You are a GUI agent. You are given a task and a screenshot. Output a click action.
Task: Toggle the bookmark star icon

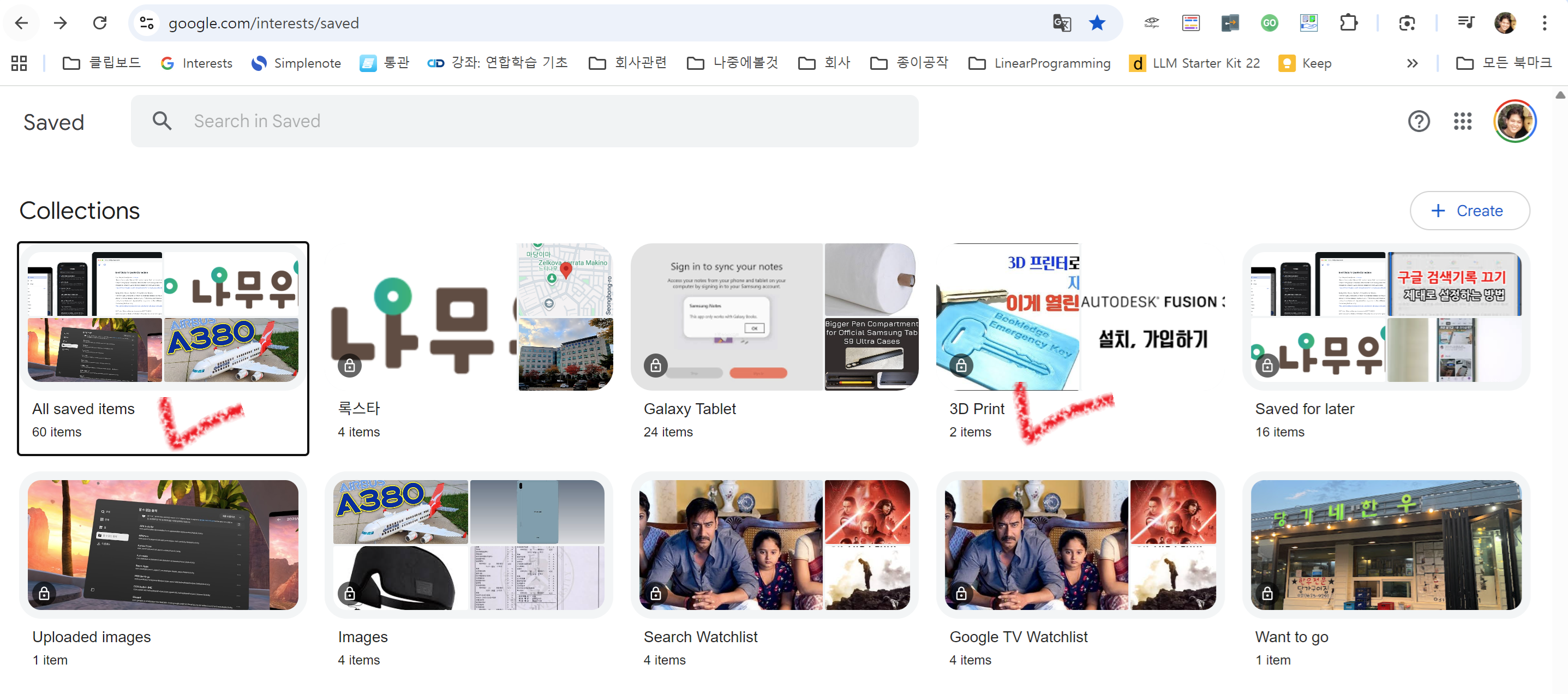tap(1097, 23)
